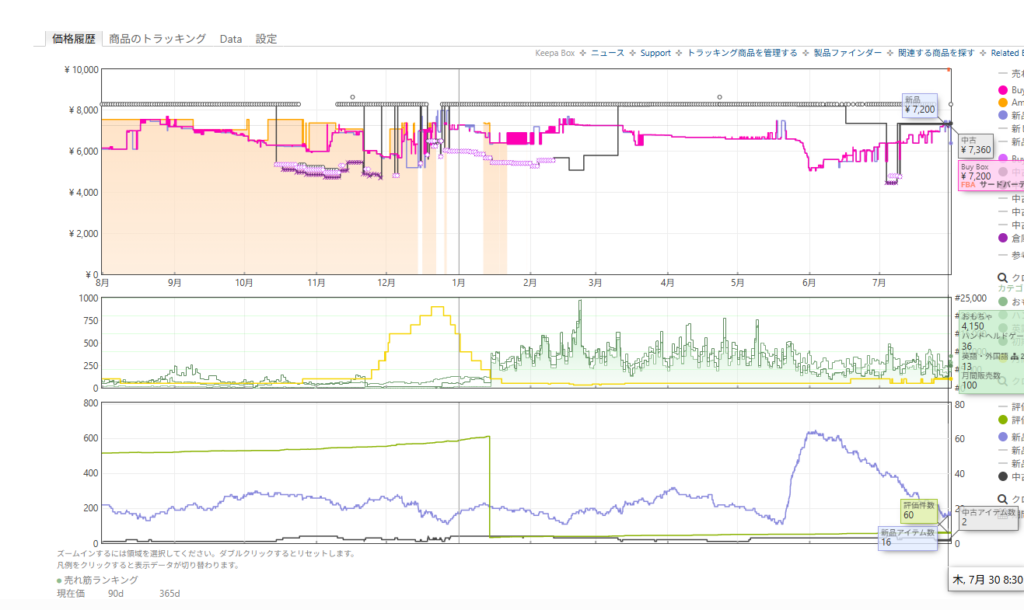This screenshot has width=1024, height=610.
Task: Click the 売れ筋ランキング legend label
Action: pyautogui.click(x=101, y=580)
